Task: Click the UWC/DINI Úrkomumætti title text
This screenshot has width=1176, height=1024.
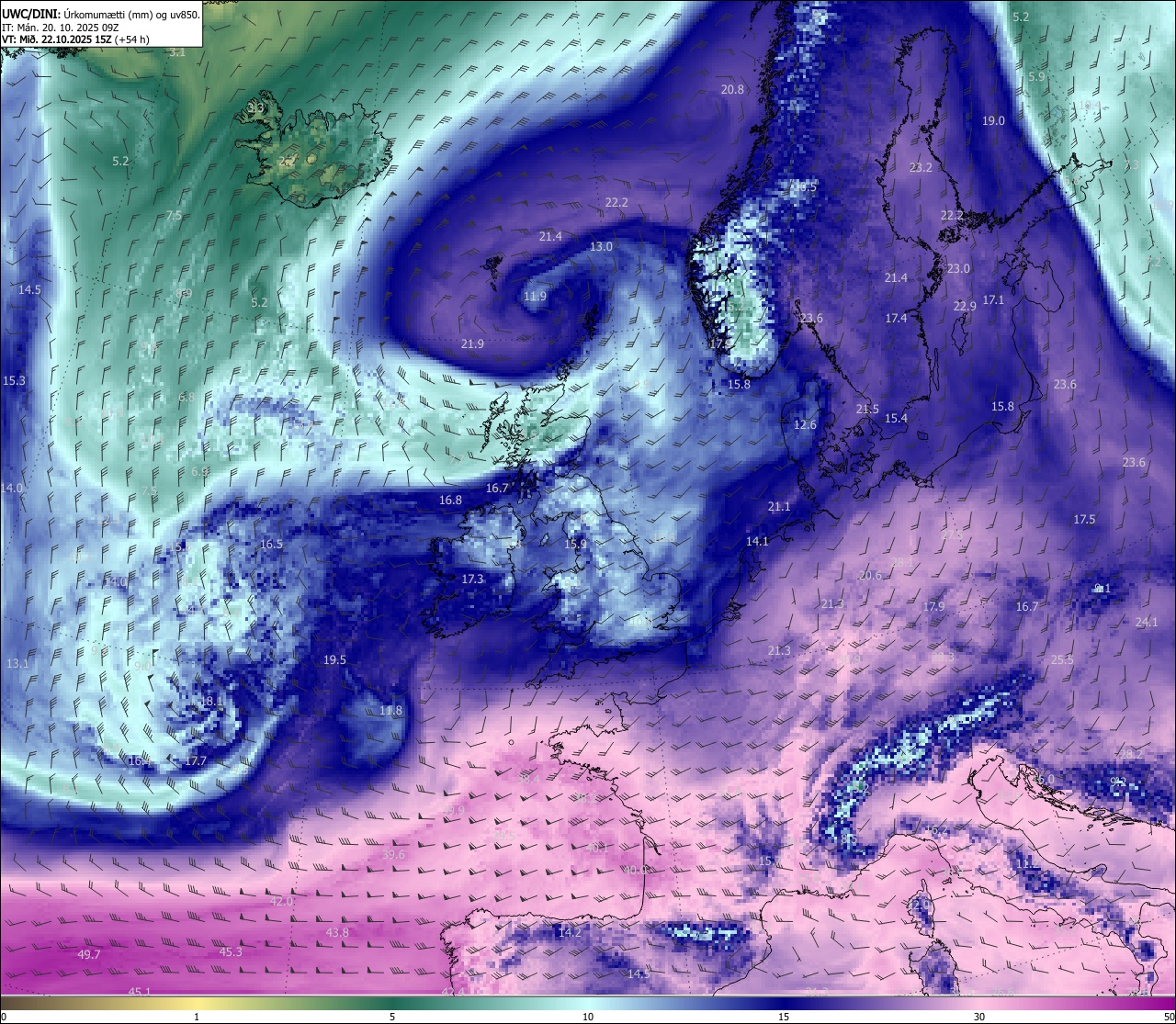Action: [101, 14]
